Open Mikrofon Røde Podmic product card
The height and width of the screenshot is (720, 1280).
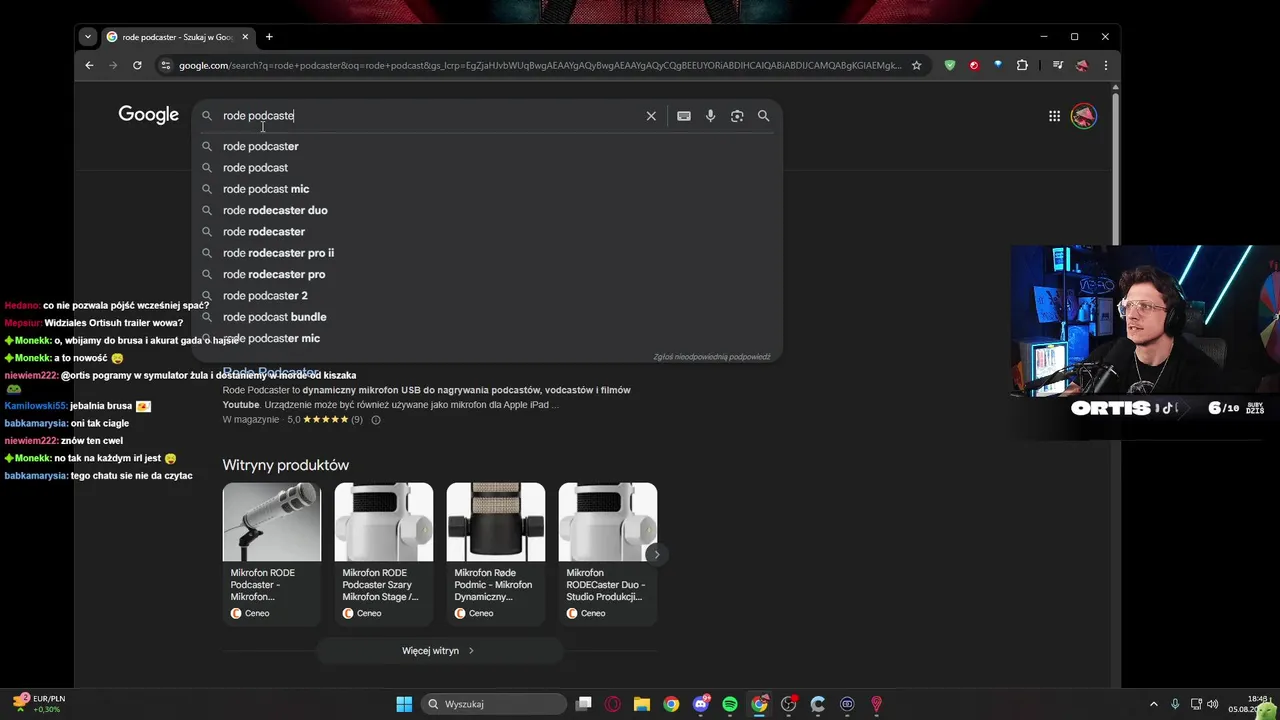[x=496, y=554]
